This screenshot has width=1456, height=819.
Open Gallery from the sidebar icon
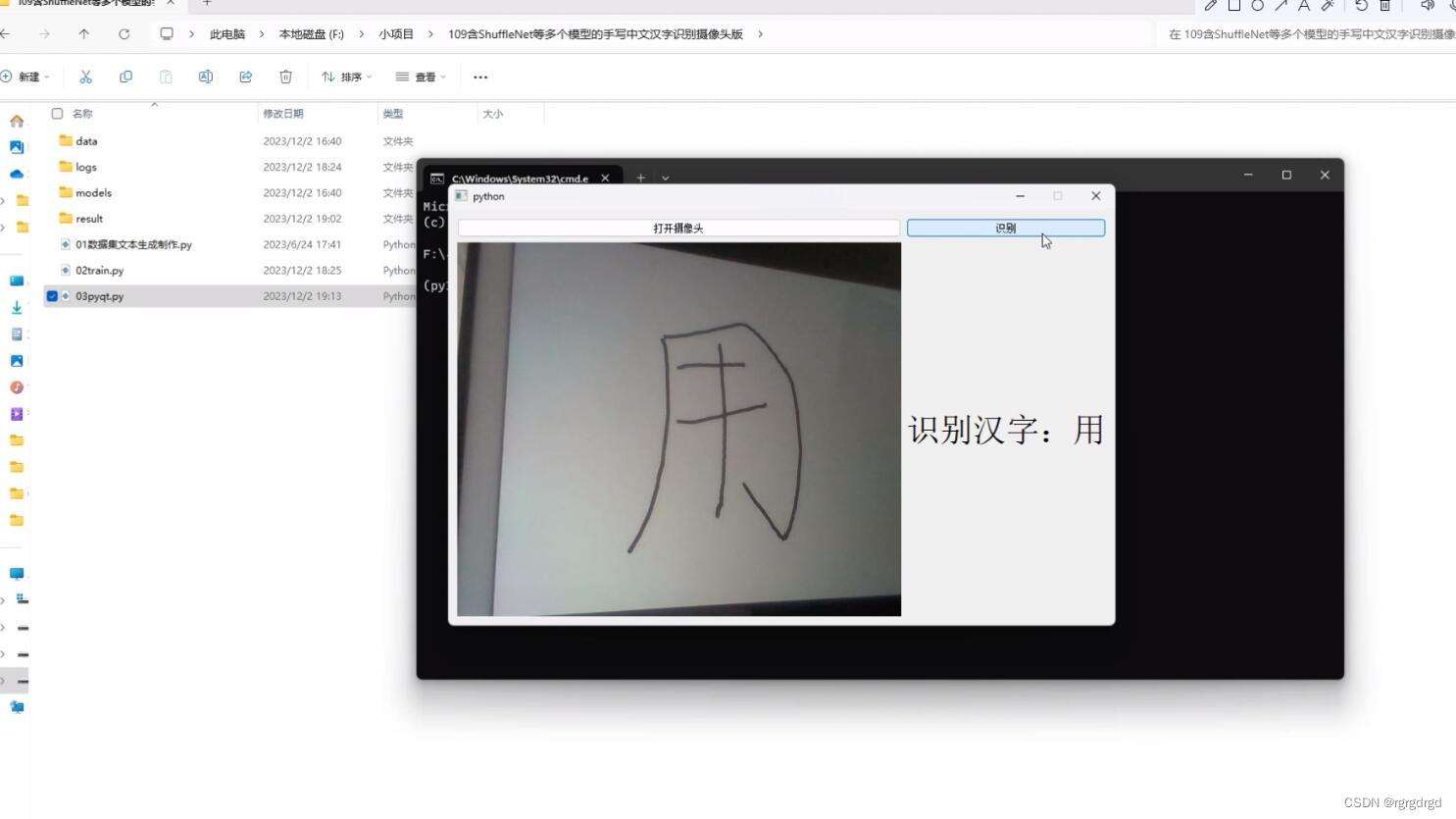tap(17, 147)
